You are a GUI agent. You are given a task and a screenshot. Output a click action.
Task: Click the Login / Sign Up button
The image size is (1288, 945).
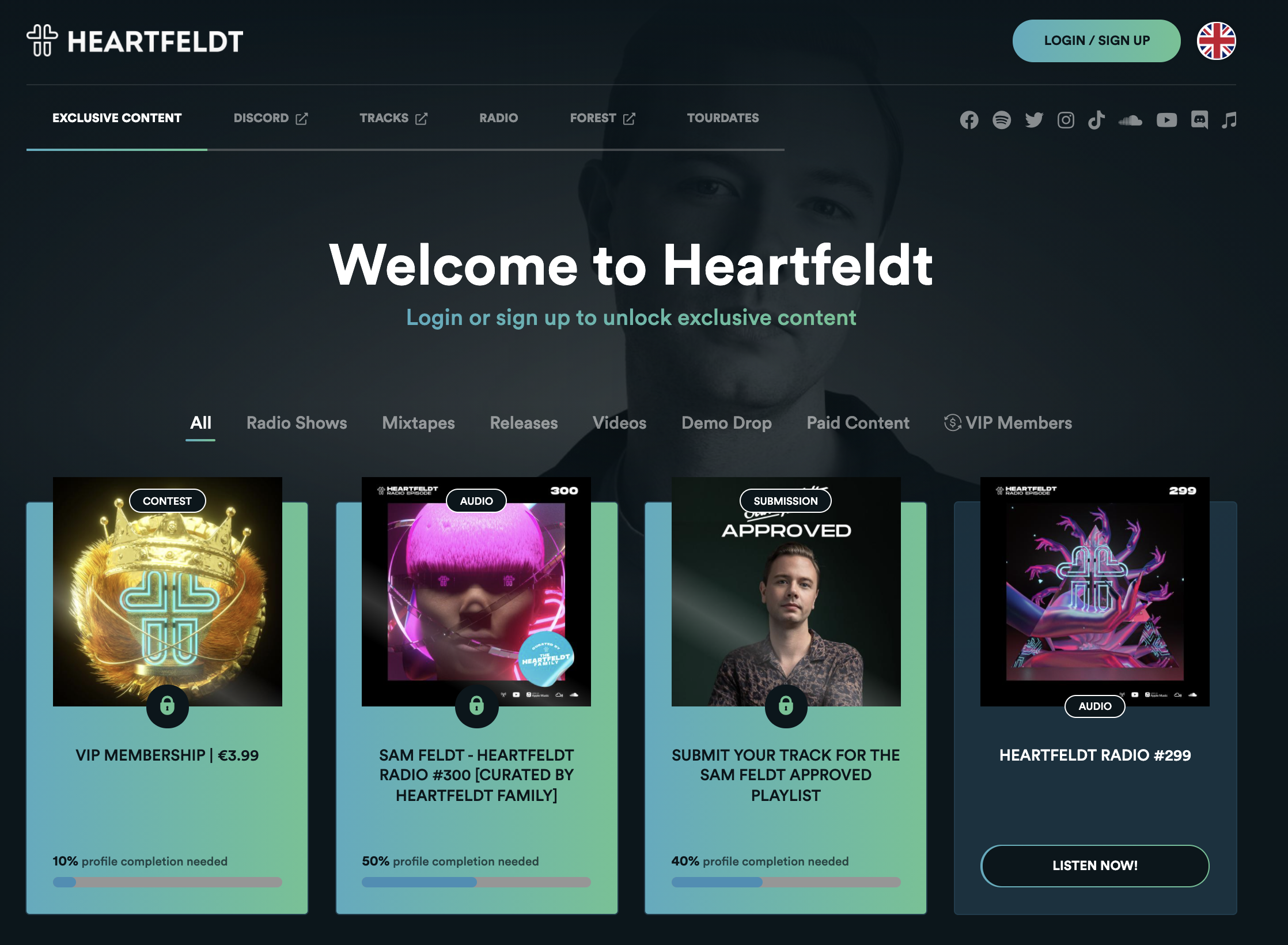point(1096,41)
